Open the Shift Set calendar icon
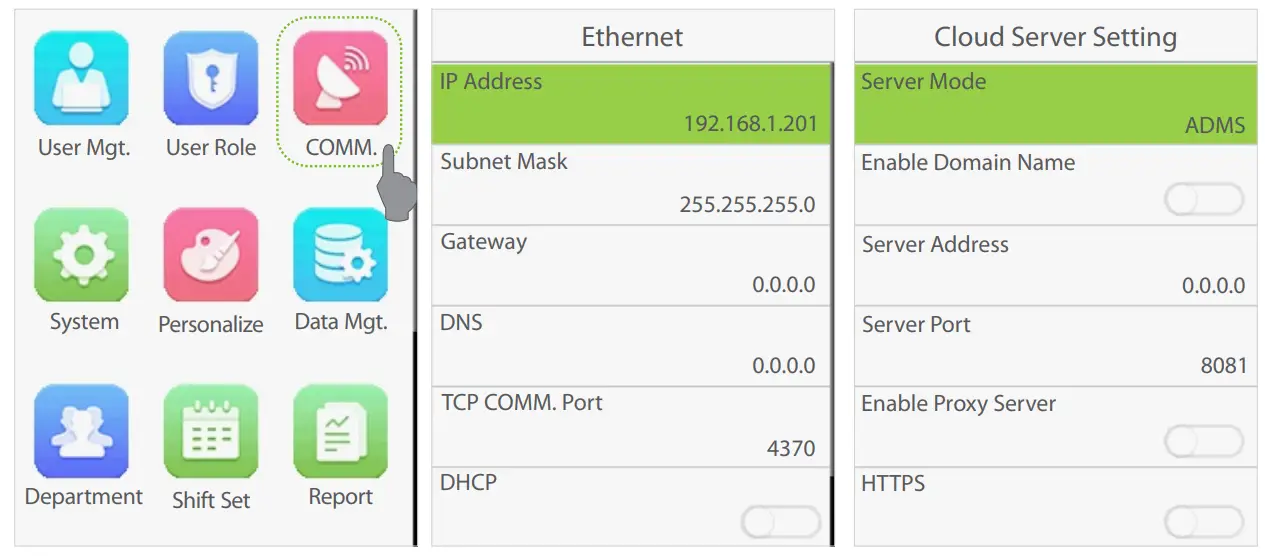The image size is (1265, 556). point(211,431)
